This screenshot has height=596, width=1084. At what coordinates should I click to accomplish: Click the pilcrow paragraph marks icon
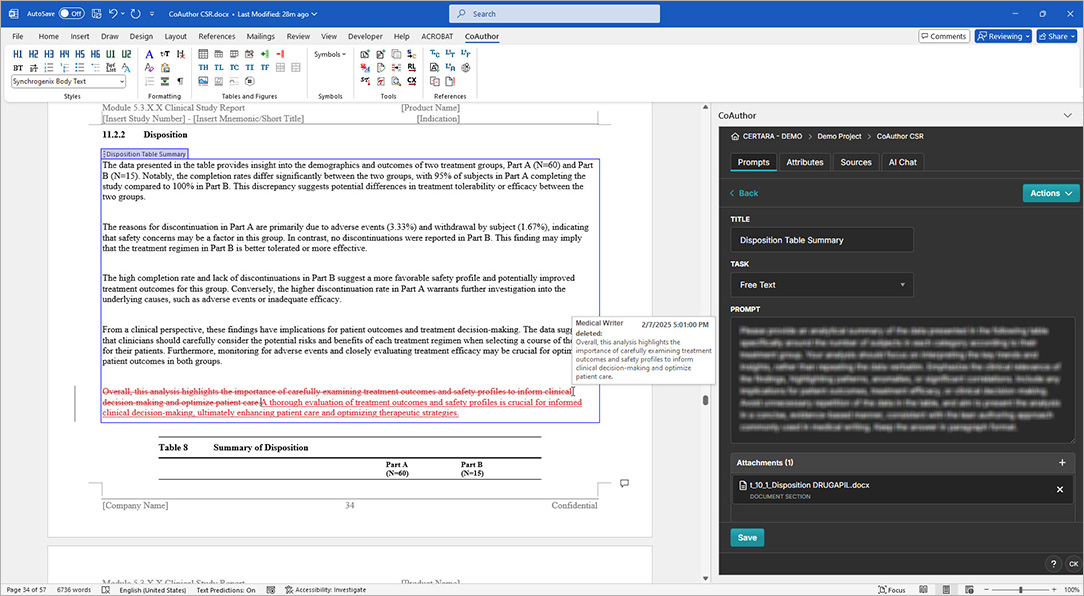tap(180, 81)
